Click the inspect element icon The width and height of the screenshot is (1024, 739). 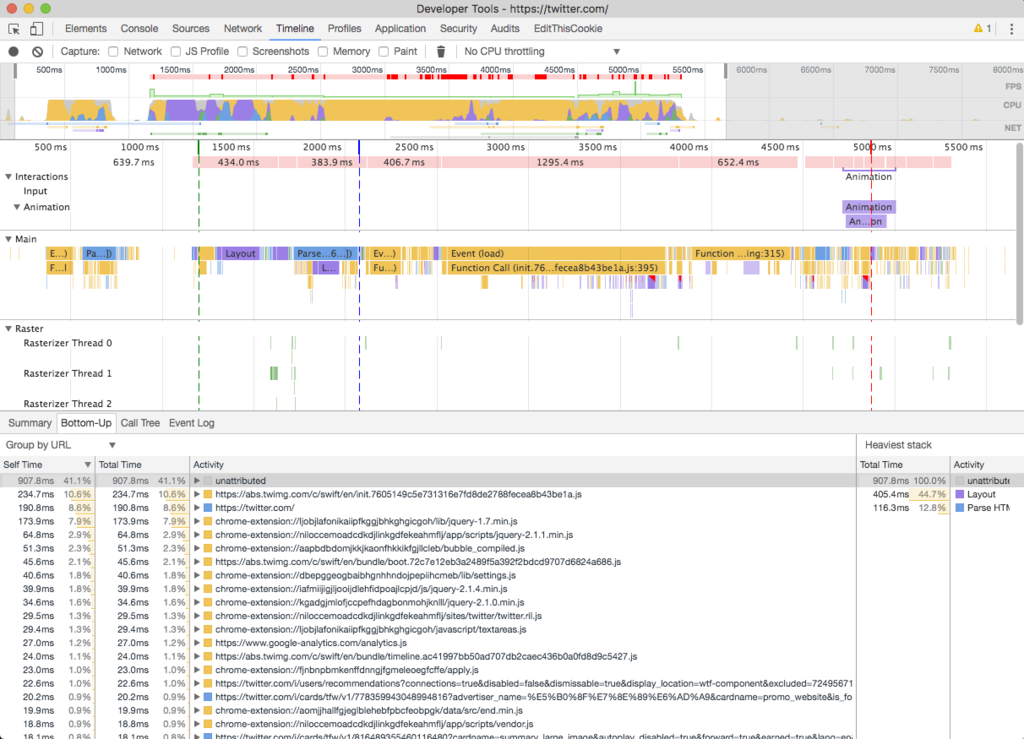click(14, 29)
